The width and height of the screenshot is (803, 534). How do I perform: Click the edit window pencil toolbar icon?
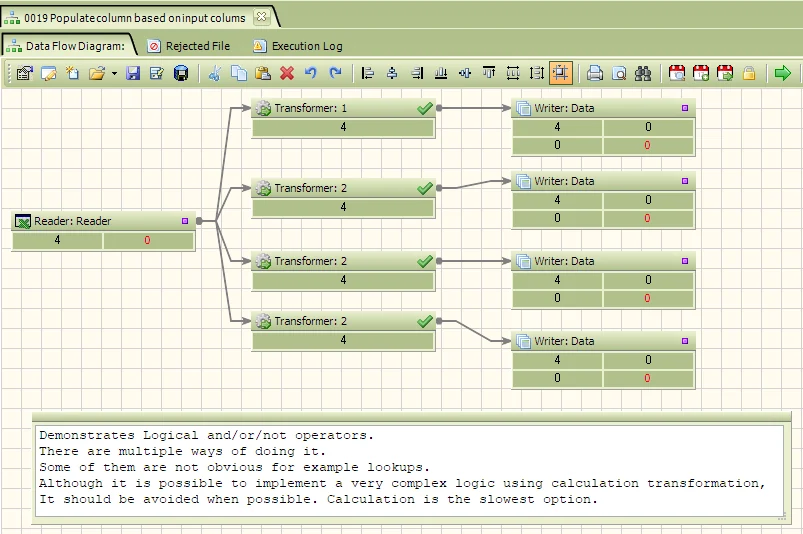pos(49,74)
